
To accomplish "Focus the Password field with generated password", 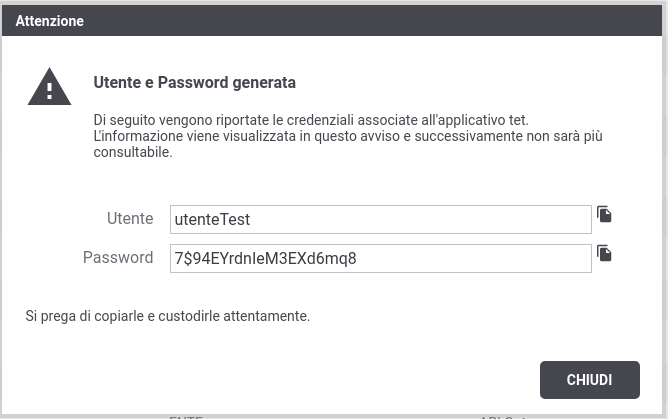I will (x=380, y=258).
